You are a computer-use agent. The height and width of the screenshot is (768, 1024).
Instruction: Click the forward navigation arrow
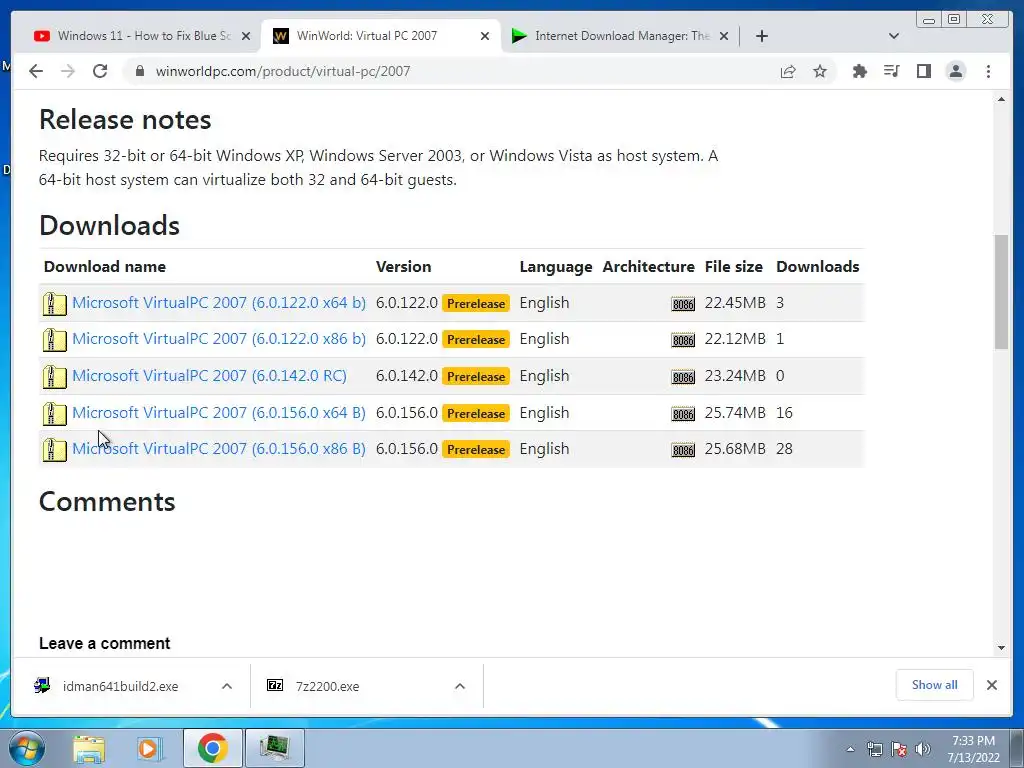(68, 71)
